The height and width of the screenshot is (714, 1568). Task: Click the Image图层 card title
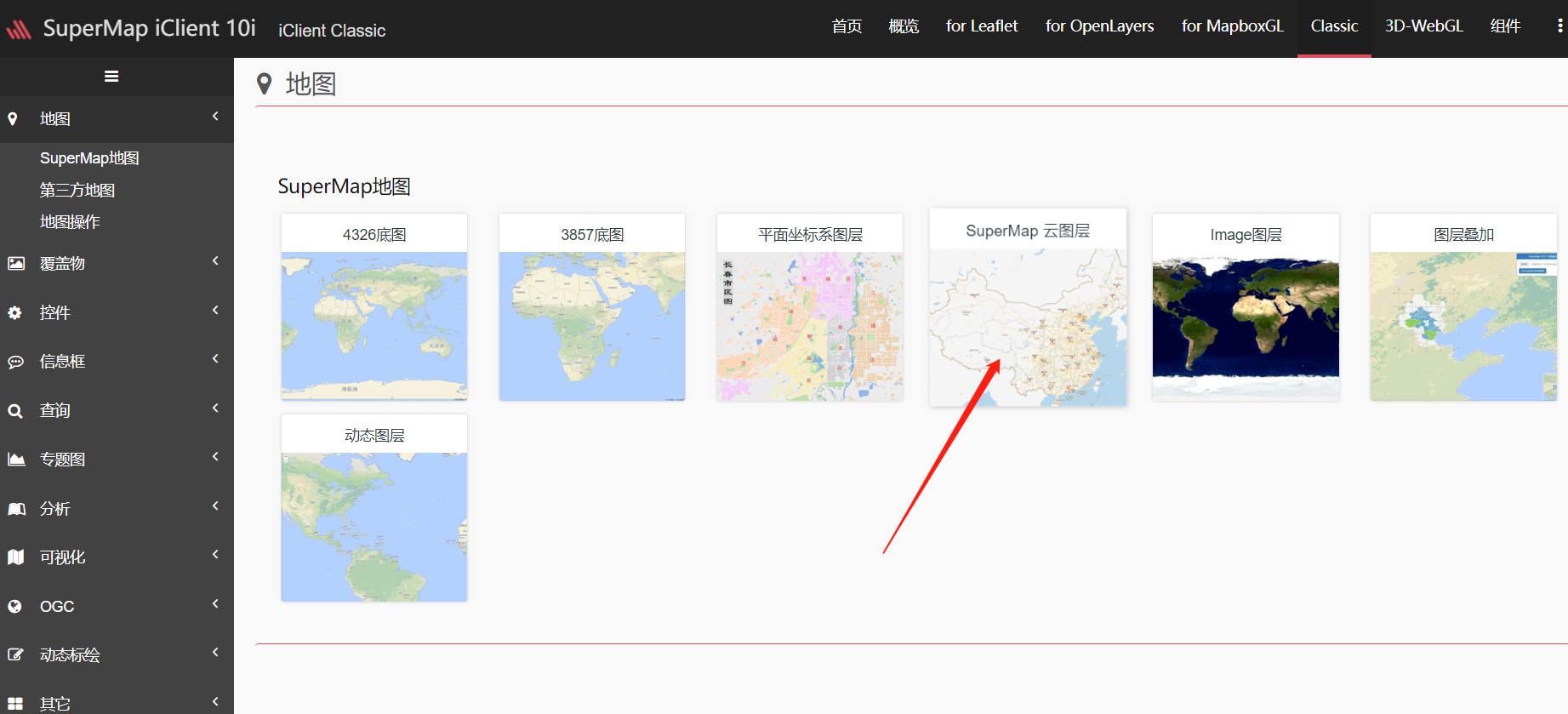tap(1246, 235)
